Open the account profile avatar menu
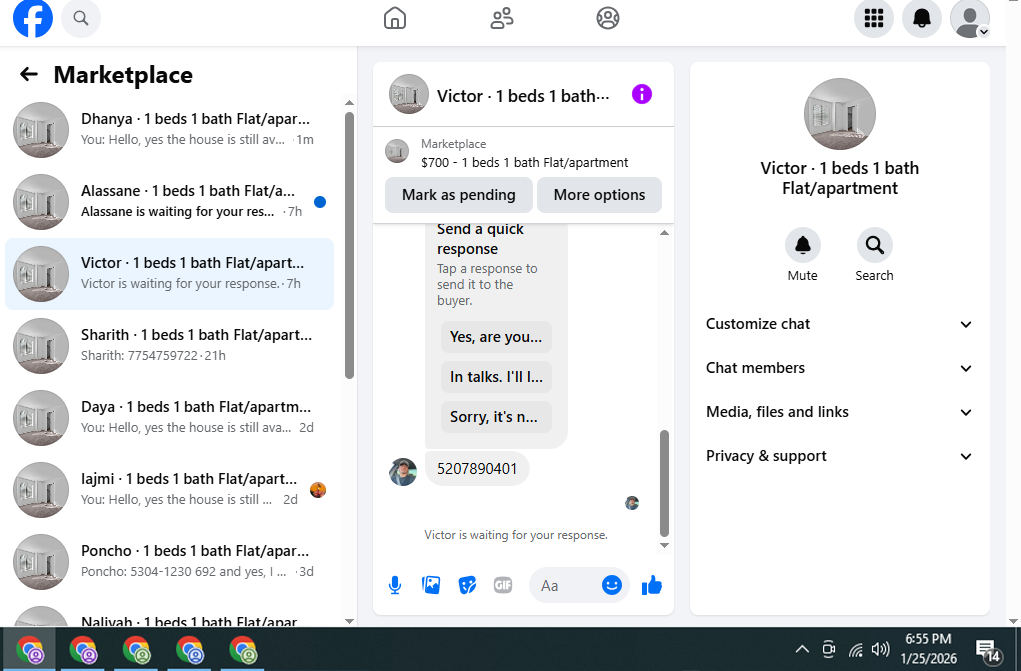 point(970,18)
